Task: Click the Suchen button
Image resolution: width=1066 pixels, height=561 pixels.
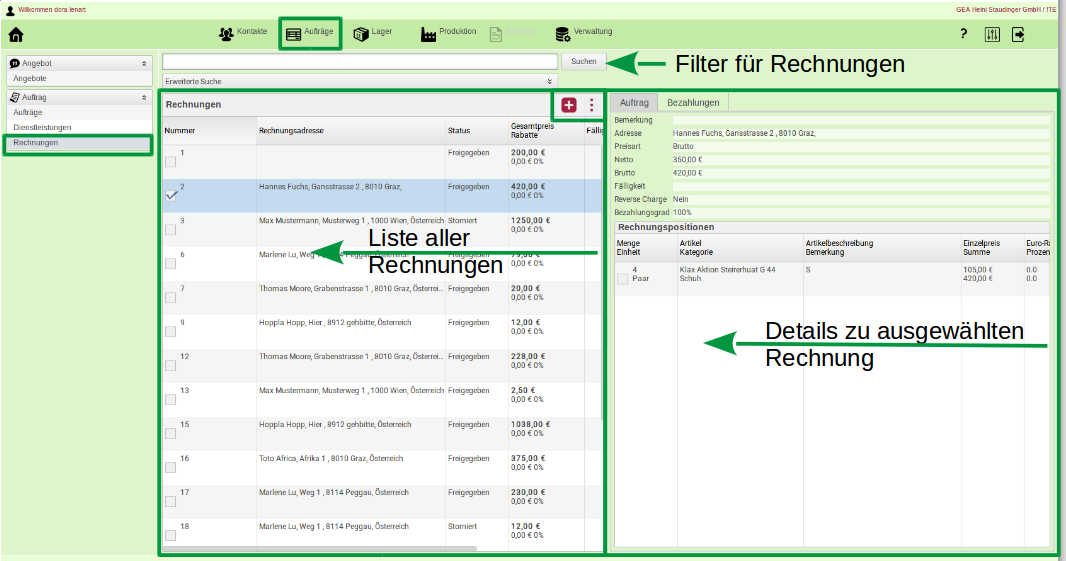Action: (583, 62)
